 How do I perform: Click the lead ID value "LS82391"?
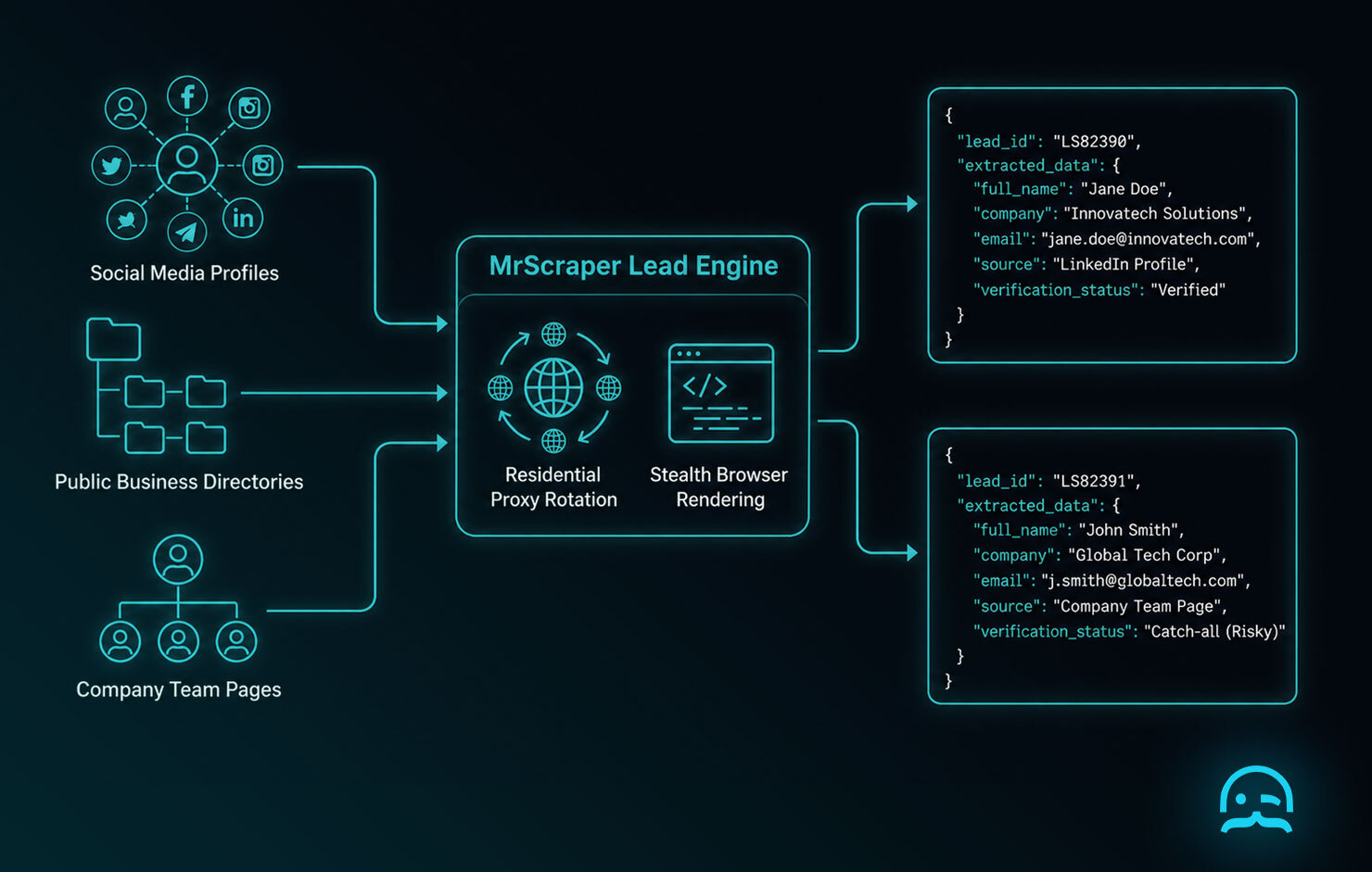click(1094, 481)
